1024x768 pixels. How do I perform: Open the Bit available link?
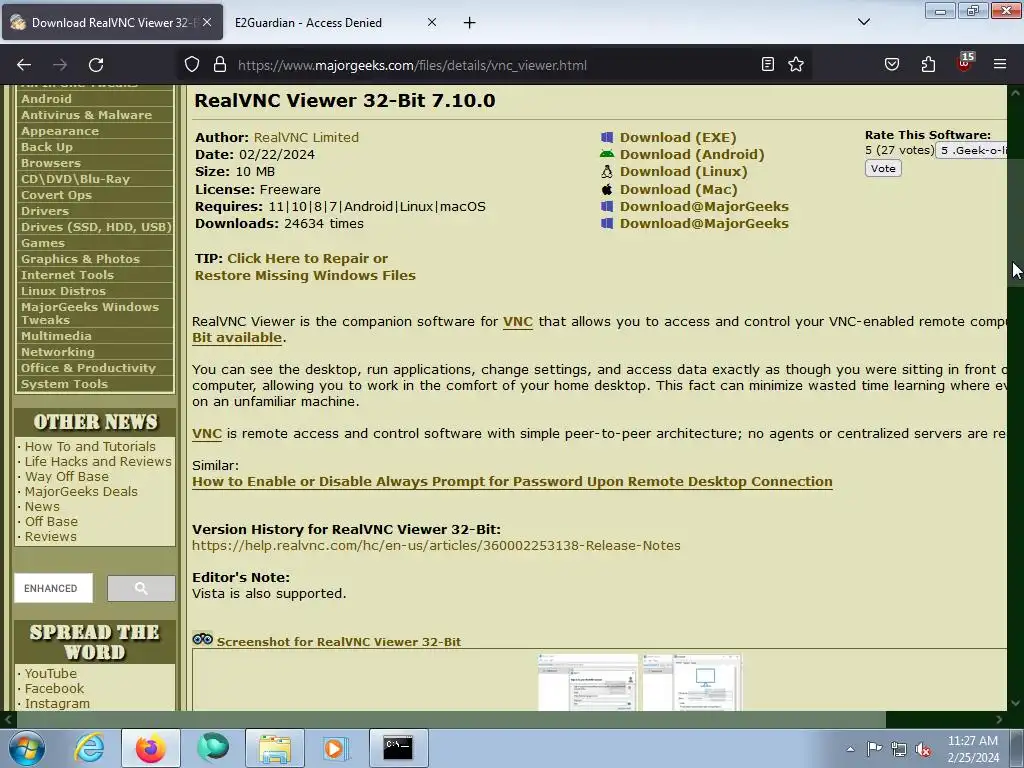pyautogui.click(x=237, y=338)
